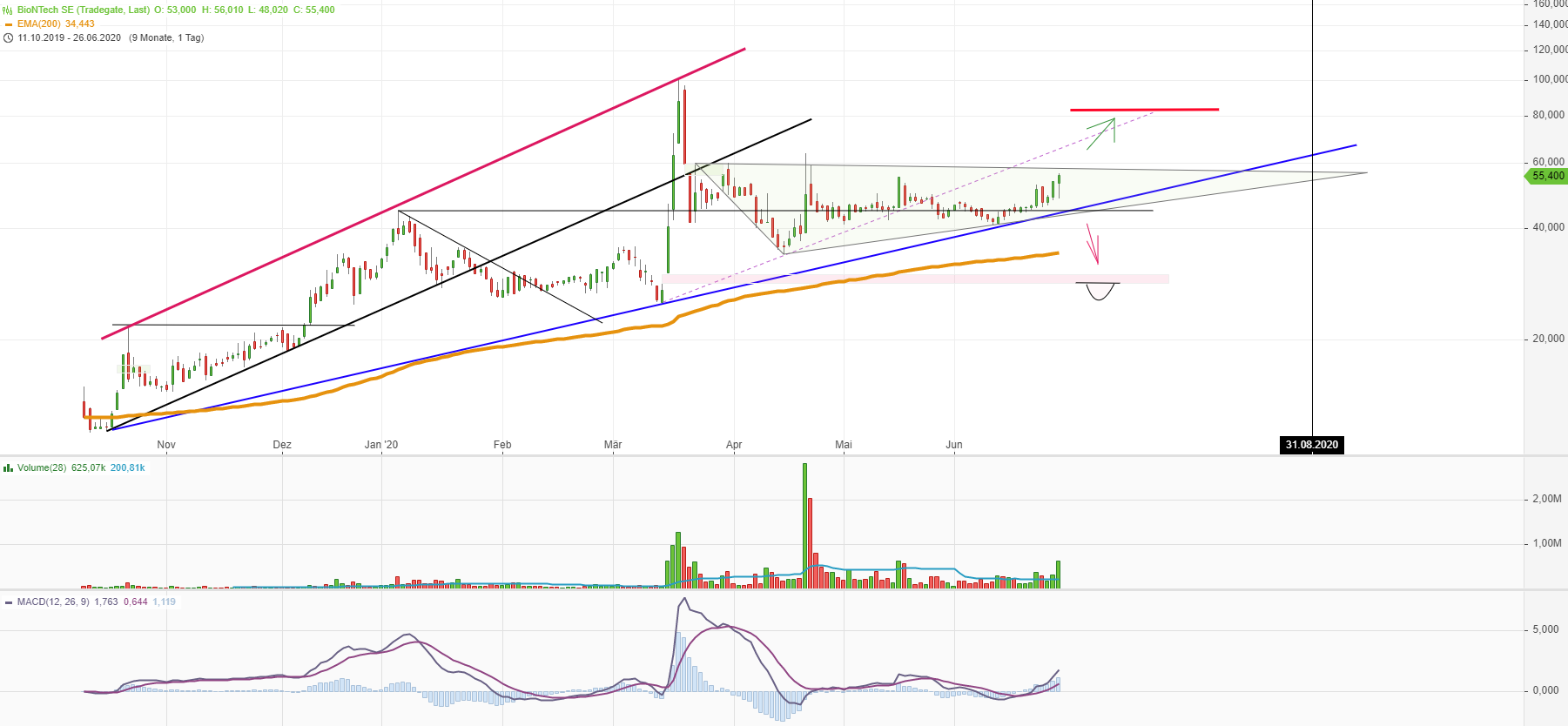Click the green Volume bars icon
1568x726 pixels.
point(8,468)
